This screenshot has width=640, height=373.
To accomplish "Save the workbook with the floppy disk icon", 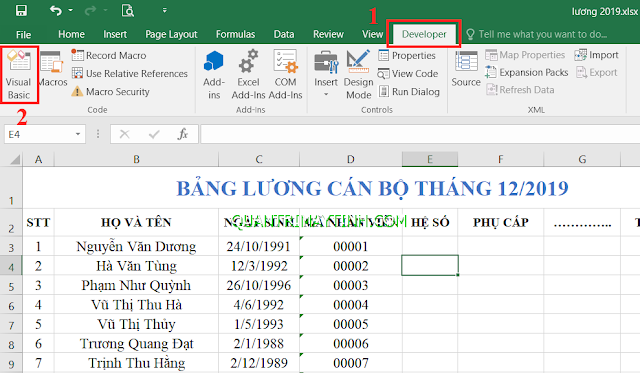I will tap(21, 10).
